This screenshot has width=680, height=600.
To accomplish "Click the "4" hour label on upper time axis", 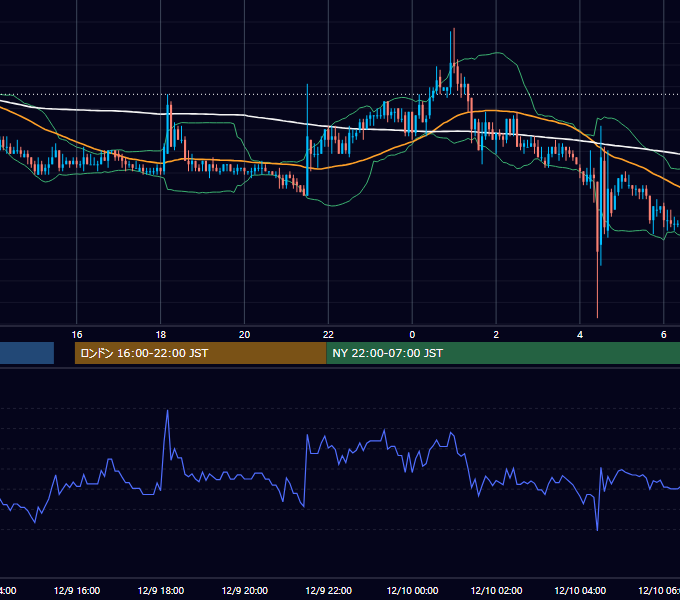I will click(x=580, y=334).
